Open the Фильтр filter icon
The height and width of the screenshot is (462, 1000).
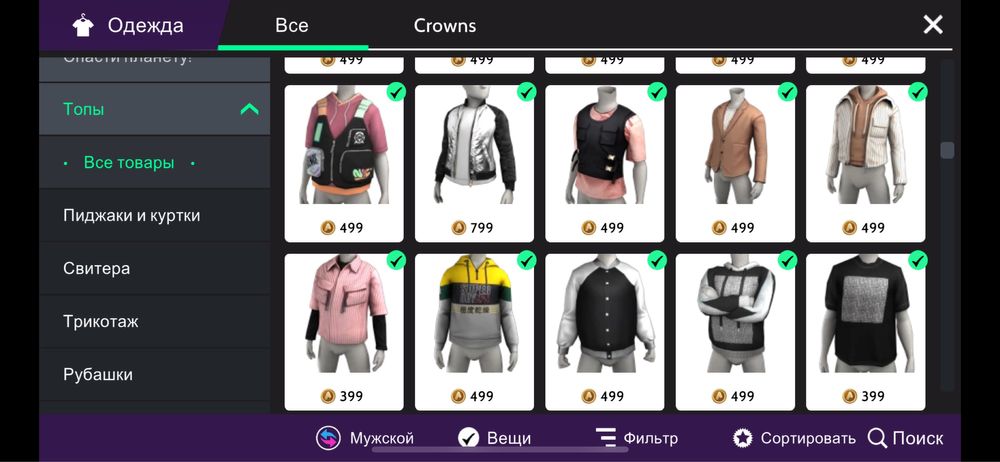click(x=605, y=438)
